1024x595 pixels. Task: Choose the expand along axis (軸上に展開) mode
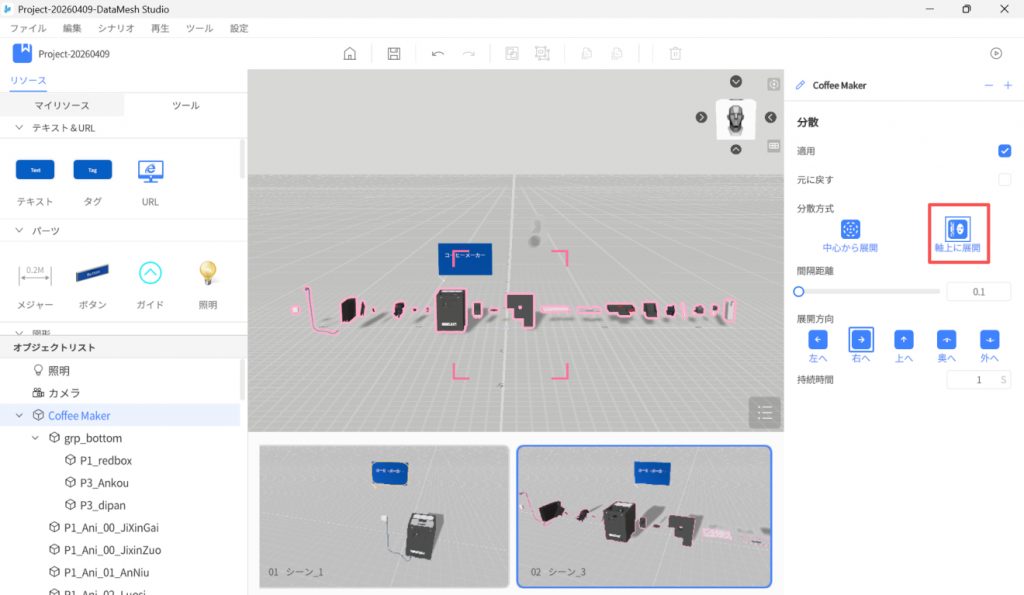(x=957, y=229)
